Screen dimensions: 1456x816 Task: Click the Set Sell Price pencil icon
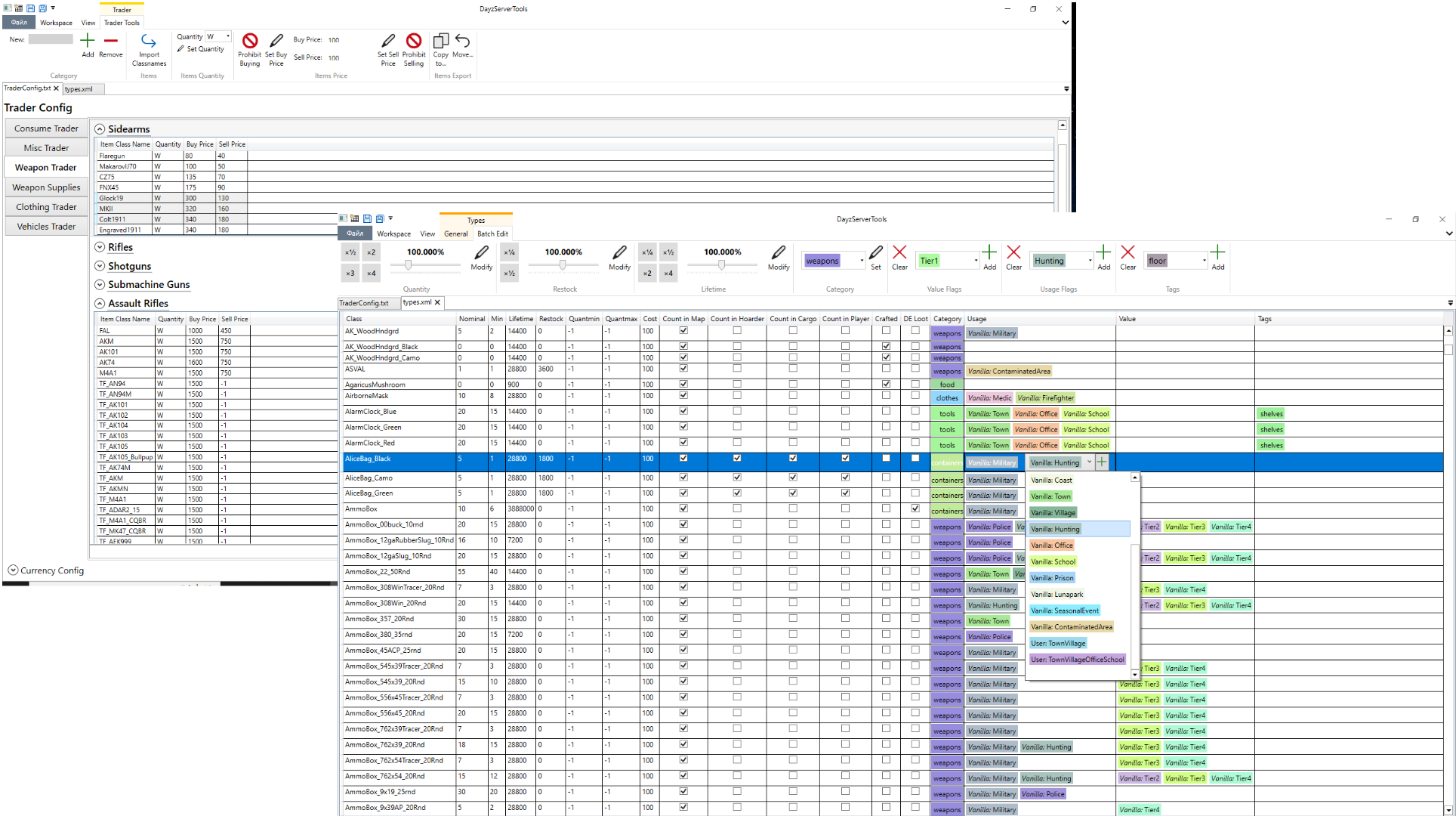(388, 41)
